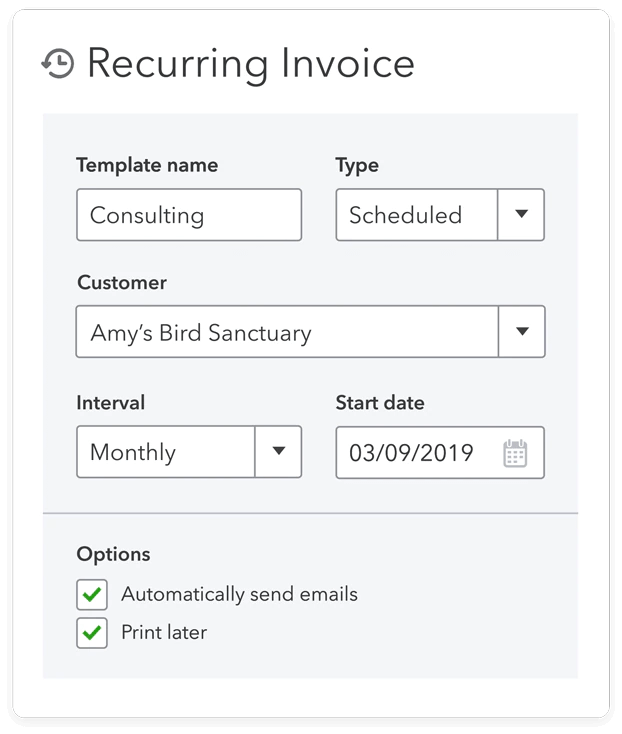Click the Print later label text
Screen dimensions: 622x734
(164, 632)
